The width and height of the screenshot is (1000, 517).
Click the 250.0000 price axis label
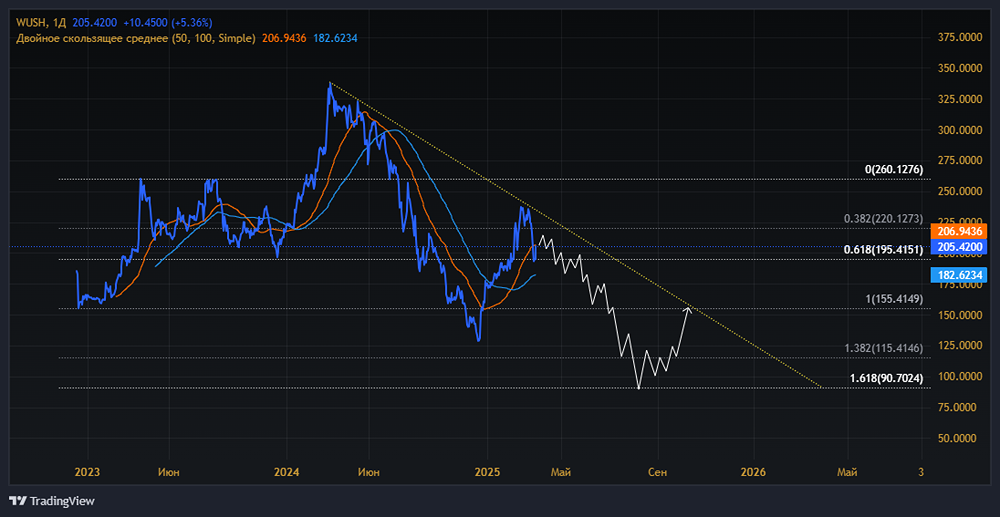coord(960,192)
